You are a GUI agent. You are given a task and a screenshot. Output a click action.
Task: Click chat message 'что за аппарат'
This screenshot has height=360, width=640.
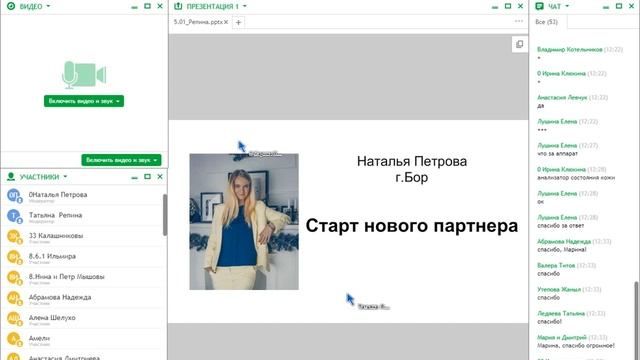[558, 154]
